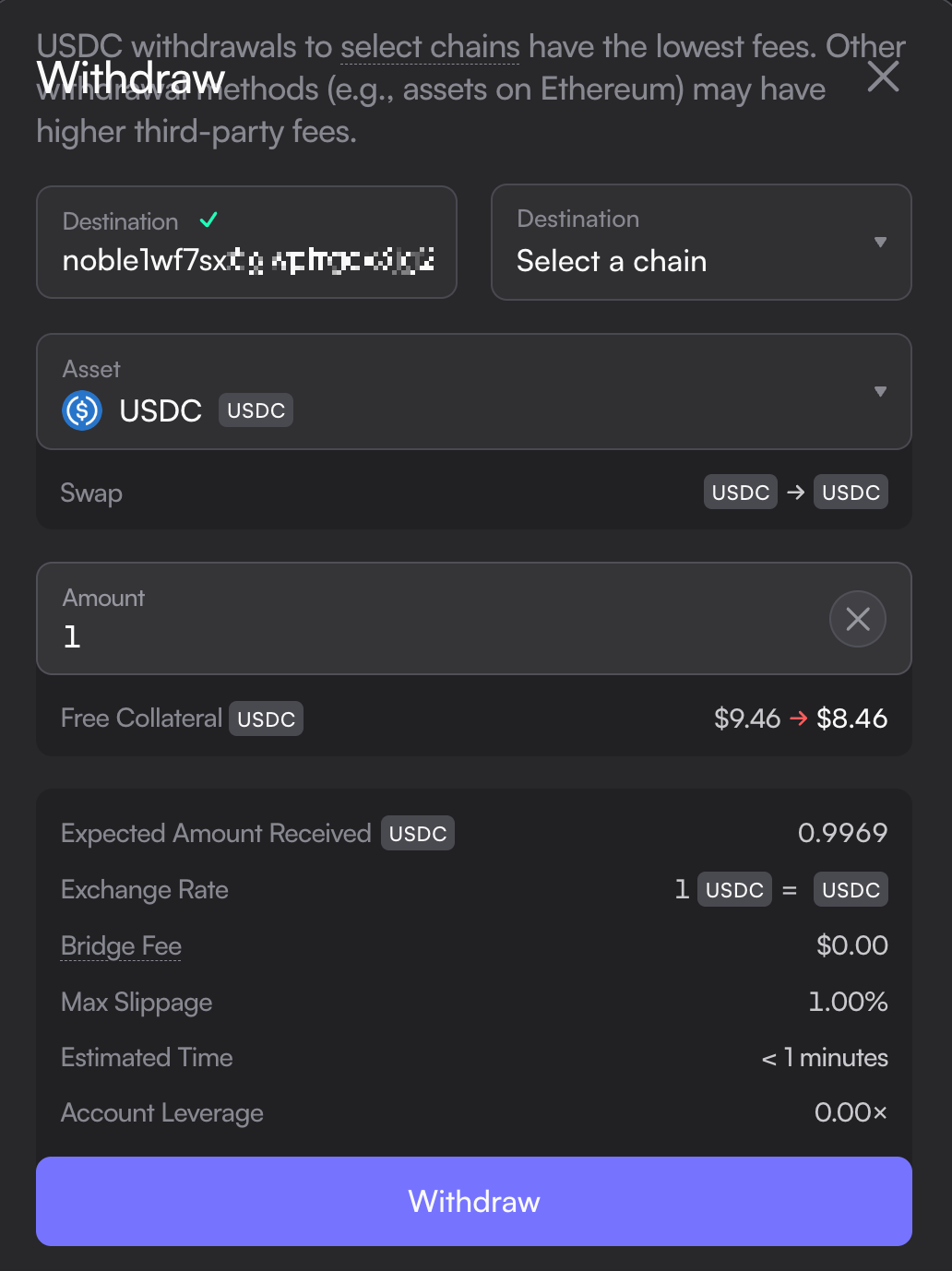Click the green destination valid checkmark

[208, 220]
